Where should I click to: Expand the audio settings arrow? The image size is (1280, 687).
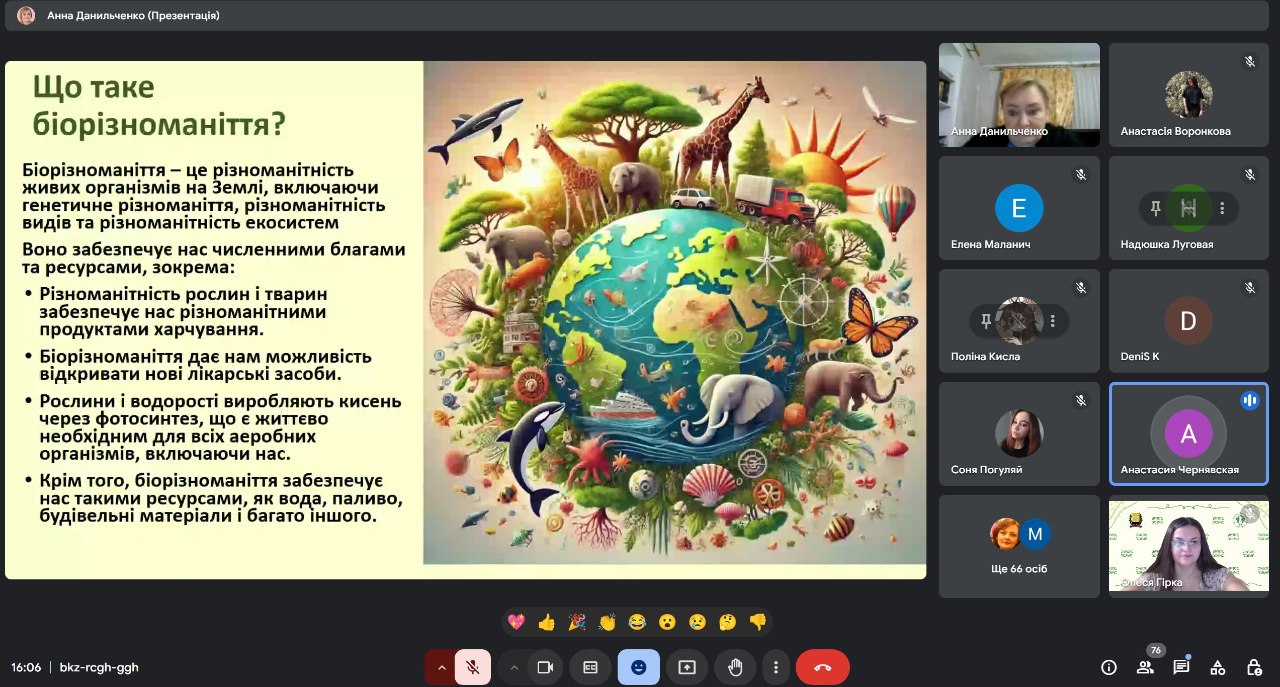(x=441, y=667)
